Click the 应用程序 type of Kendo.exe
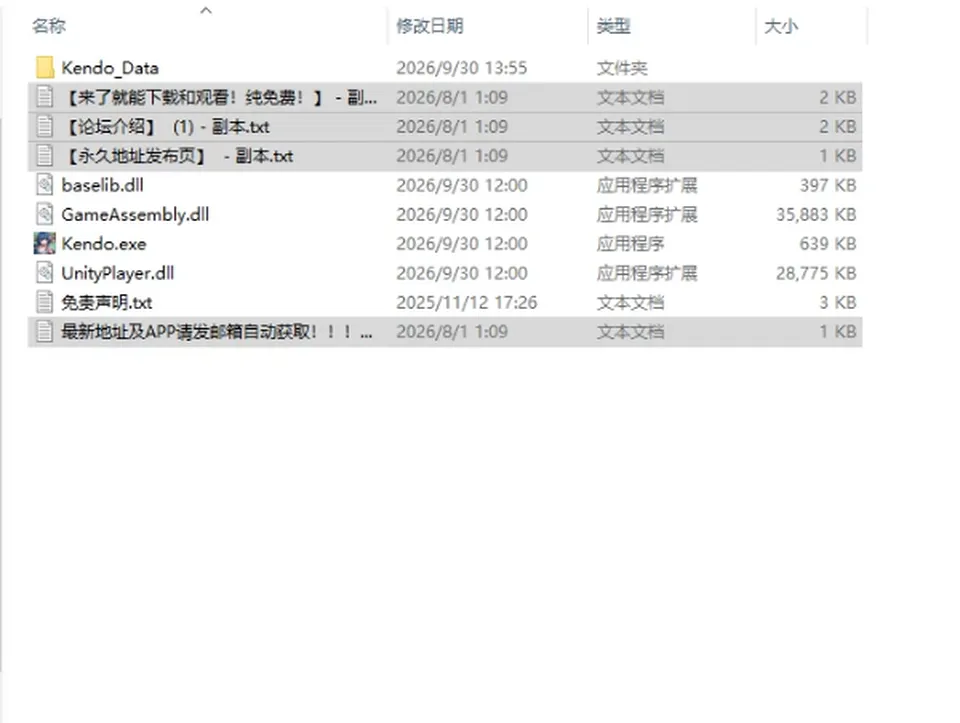Viewport: 960px width, 723px height. point(631,244)
